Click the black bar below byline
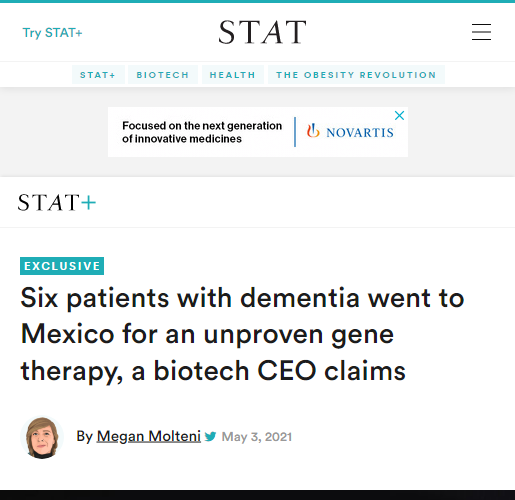This screenshot has width=515, height=500. point(257,495)
